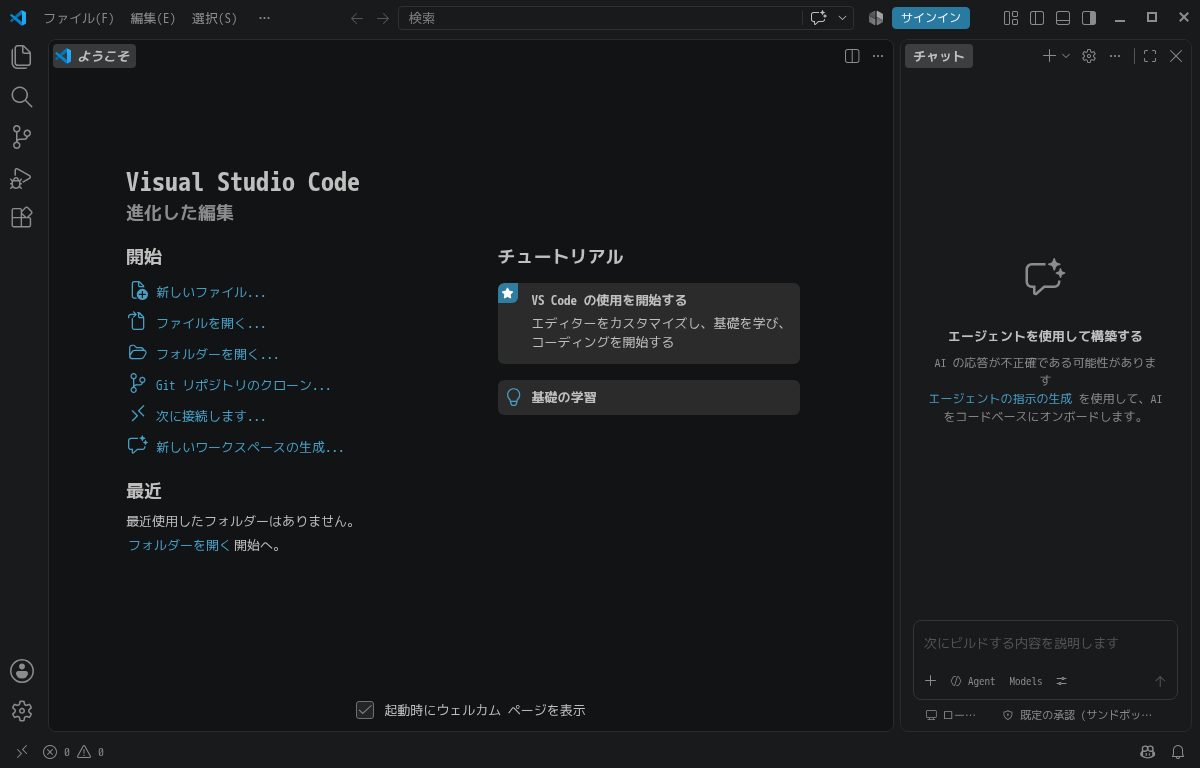This screenshot has width=1200, height=768.
Task: Click 新しいワークスペースの生成... link
Action: pyautogui.click(x=250, y=447)
